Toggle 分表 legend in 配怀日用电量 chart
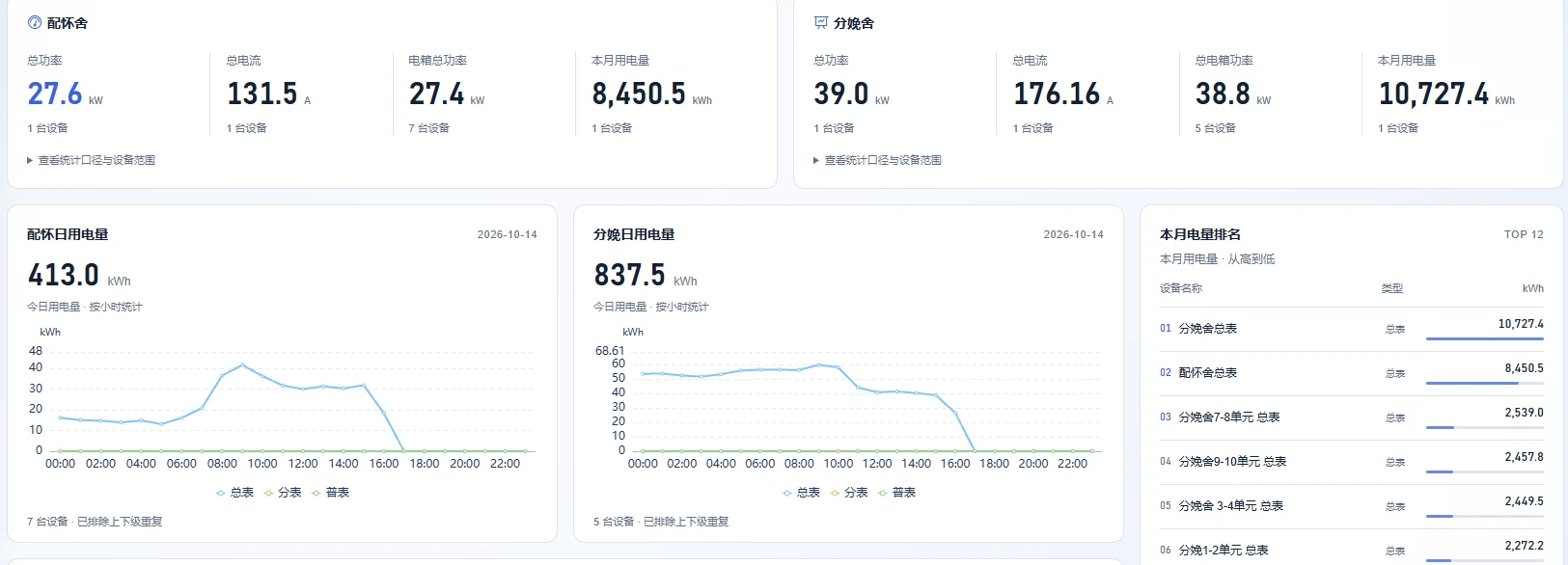The height and width of the screenshot is (565, 1568). tap(283, 493)
